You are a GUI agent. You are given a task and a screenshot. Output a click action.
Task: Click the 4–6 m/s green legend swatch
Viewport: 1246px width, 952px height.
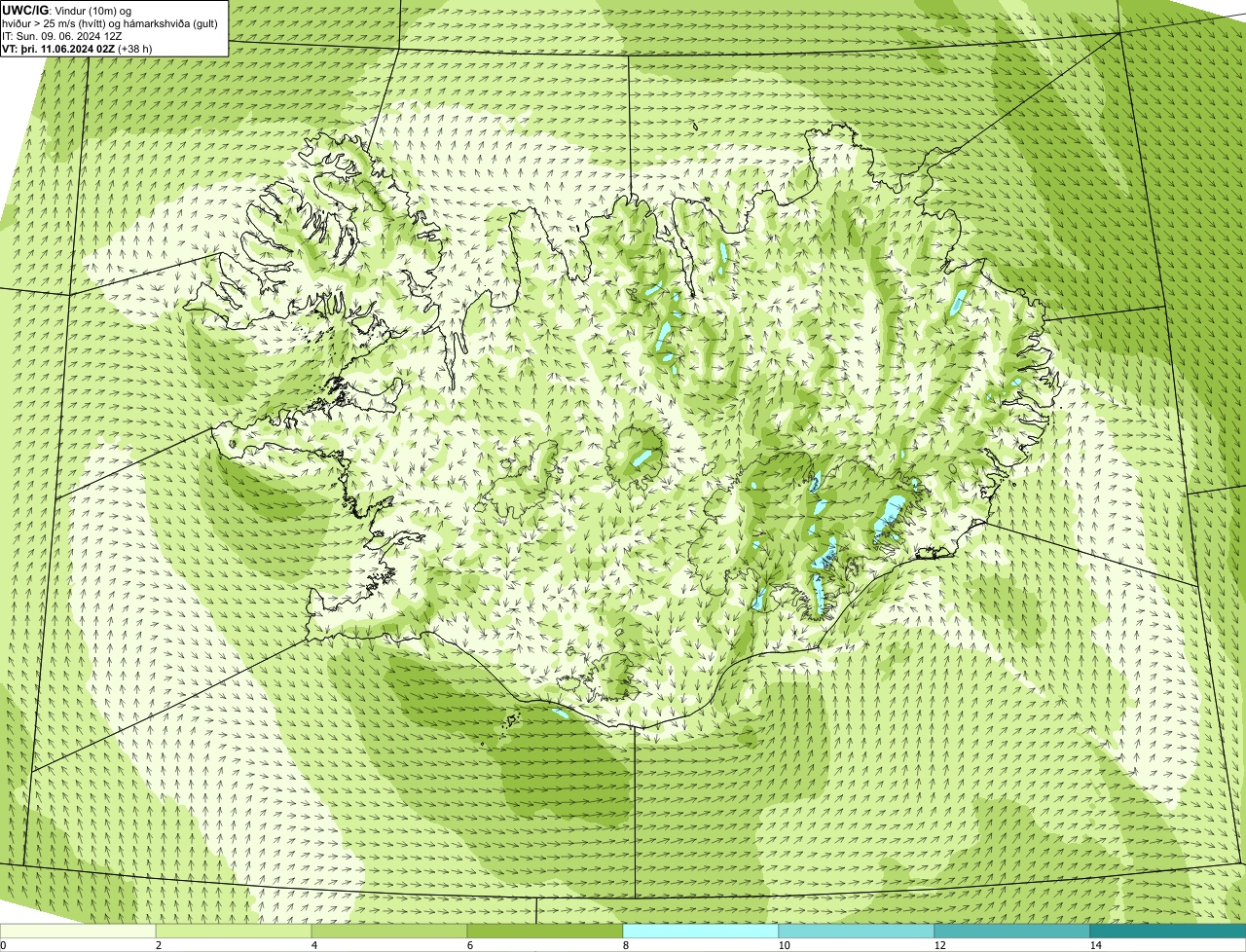389,931
